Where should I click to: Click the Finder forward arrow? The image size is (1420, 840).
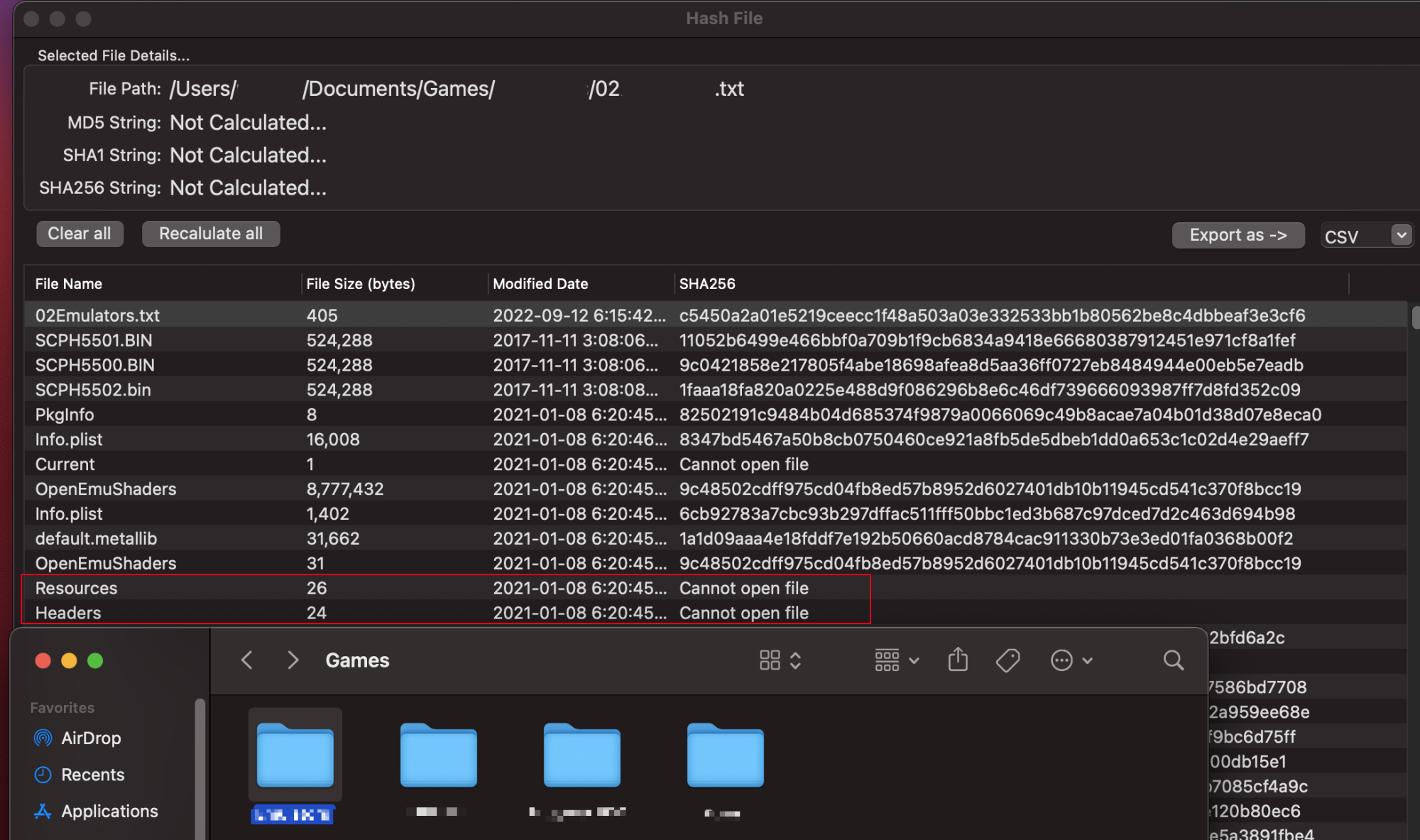click(x=293, y=660)
